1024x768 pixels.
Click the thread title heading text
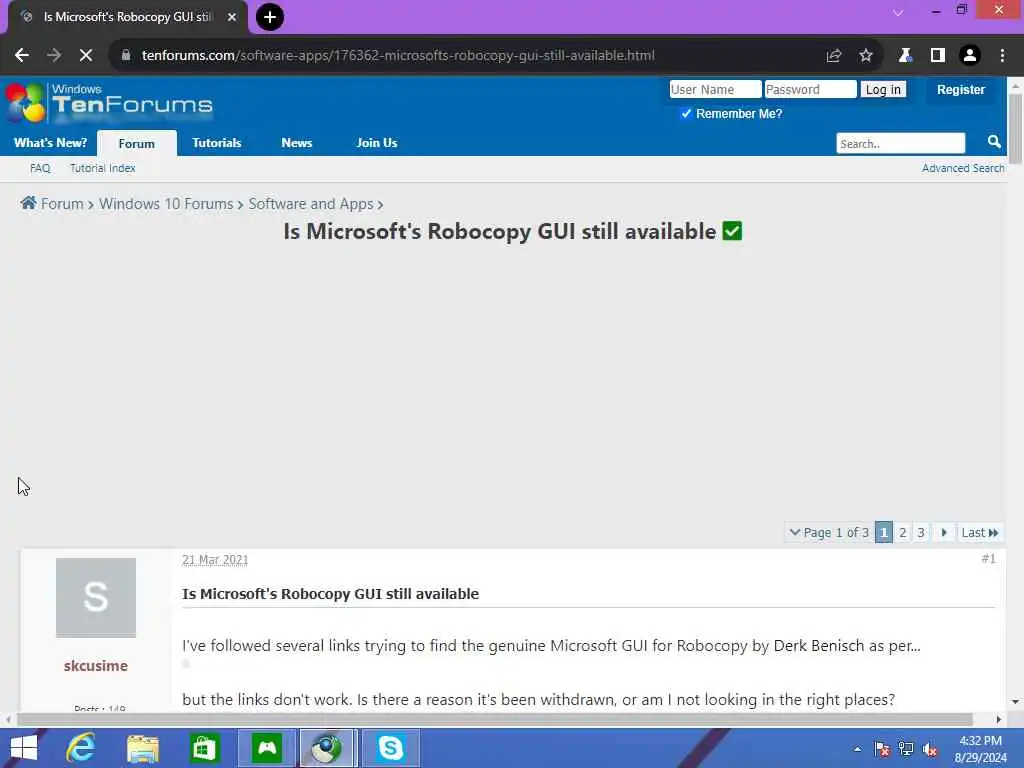(500, 231)
